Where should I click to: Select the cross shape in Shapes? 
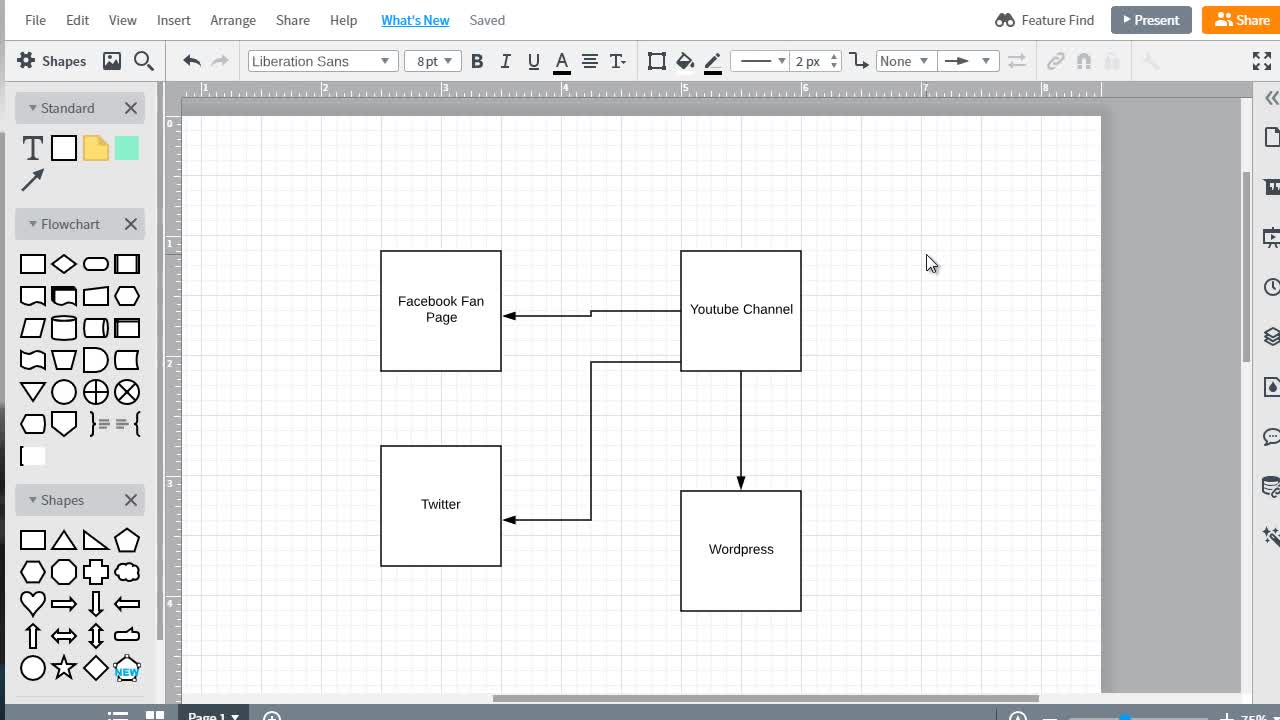pyautogui.click(x=96, y=572)
